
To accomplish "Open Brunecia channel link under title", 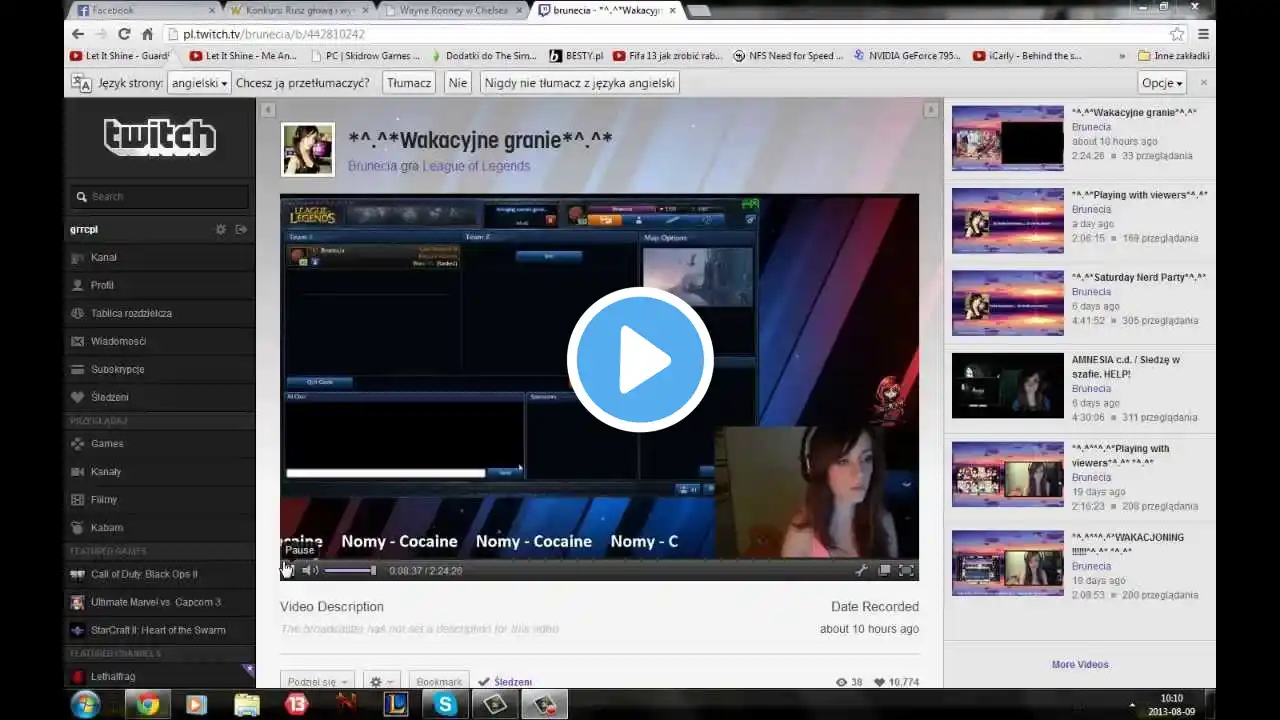I will [372, 166].
